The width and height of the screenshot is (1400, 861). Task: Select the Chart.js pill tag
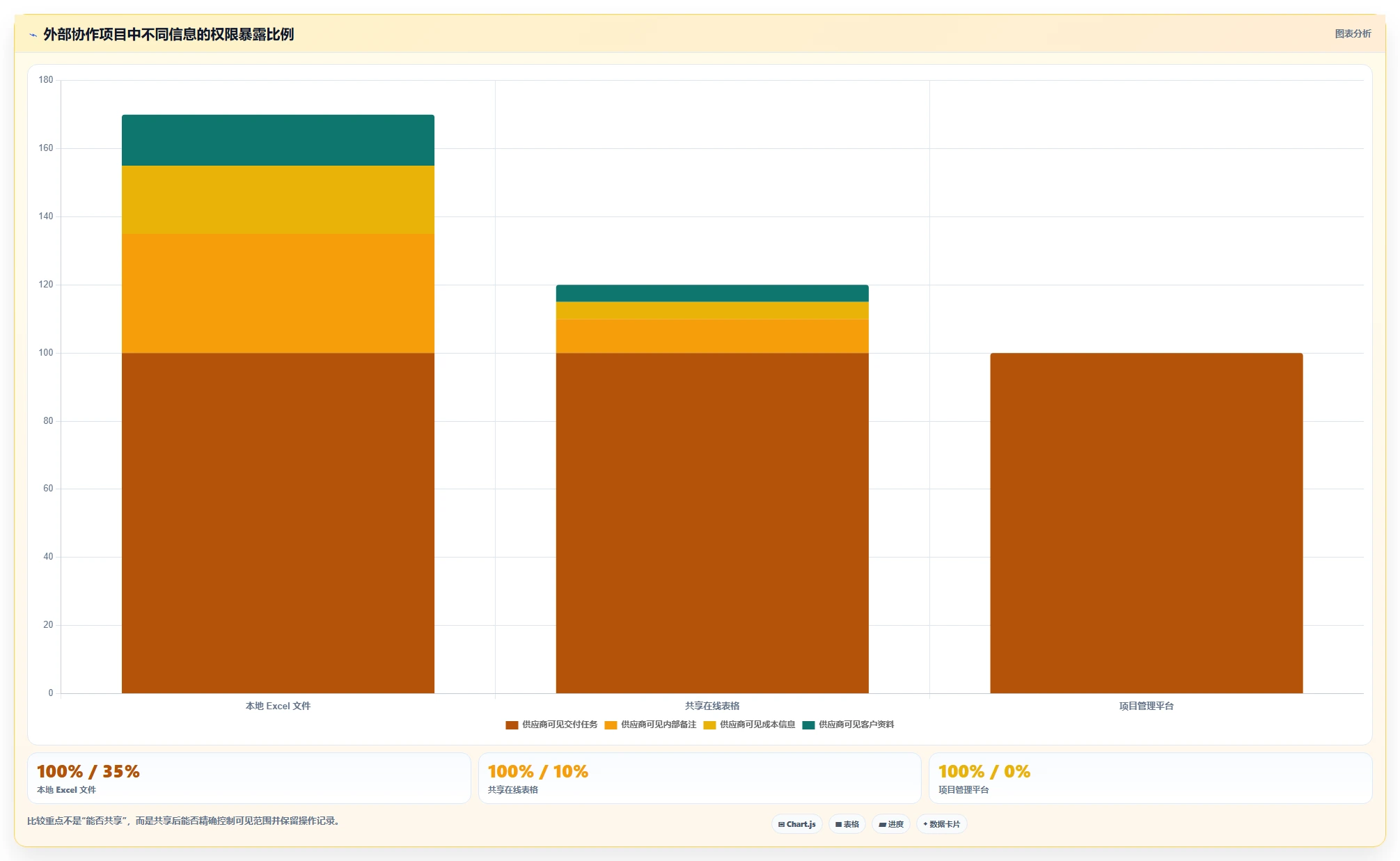click(797, 824)
